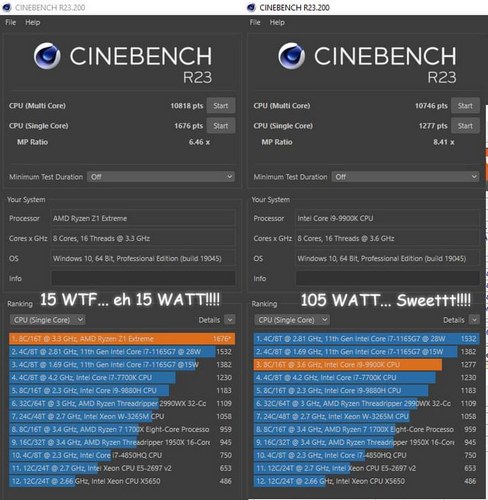Select Xeon W-3265M row in the right ranking
Image resolution: width=488 pixels, height=500 pixels.
(366, 416)
